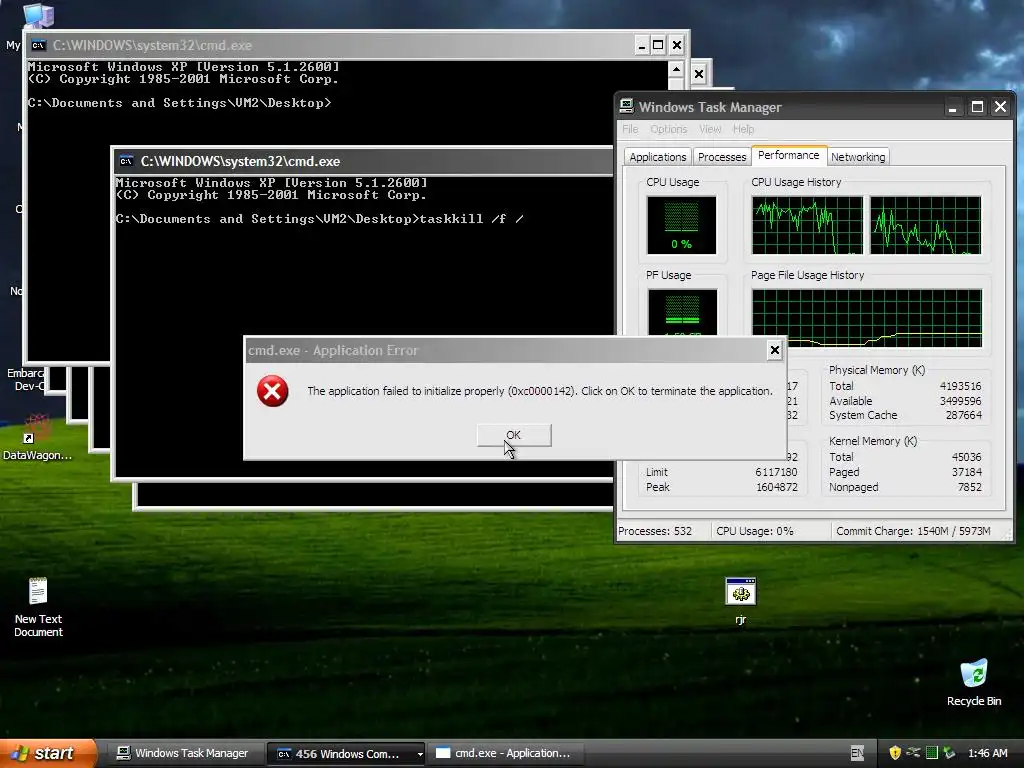
Task: Switch to the Applications tab in Task Manager
Action: pos(658,157)
